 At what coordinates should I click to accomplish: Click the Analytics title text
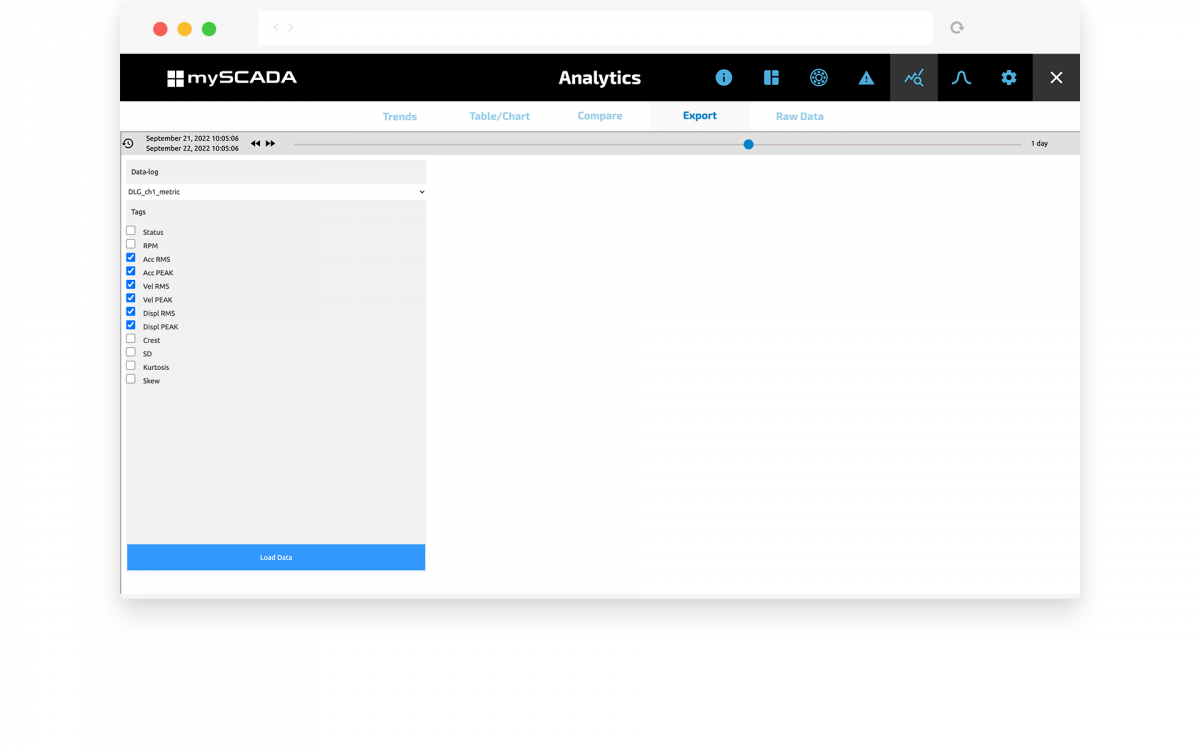(x=600, y=78)
